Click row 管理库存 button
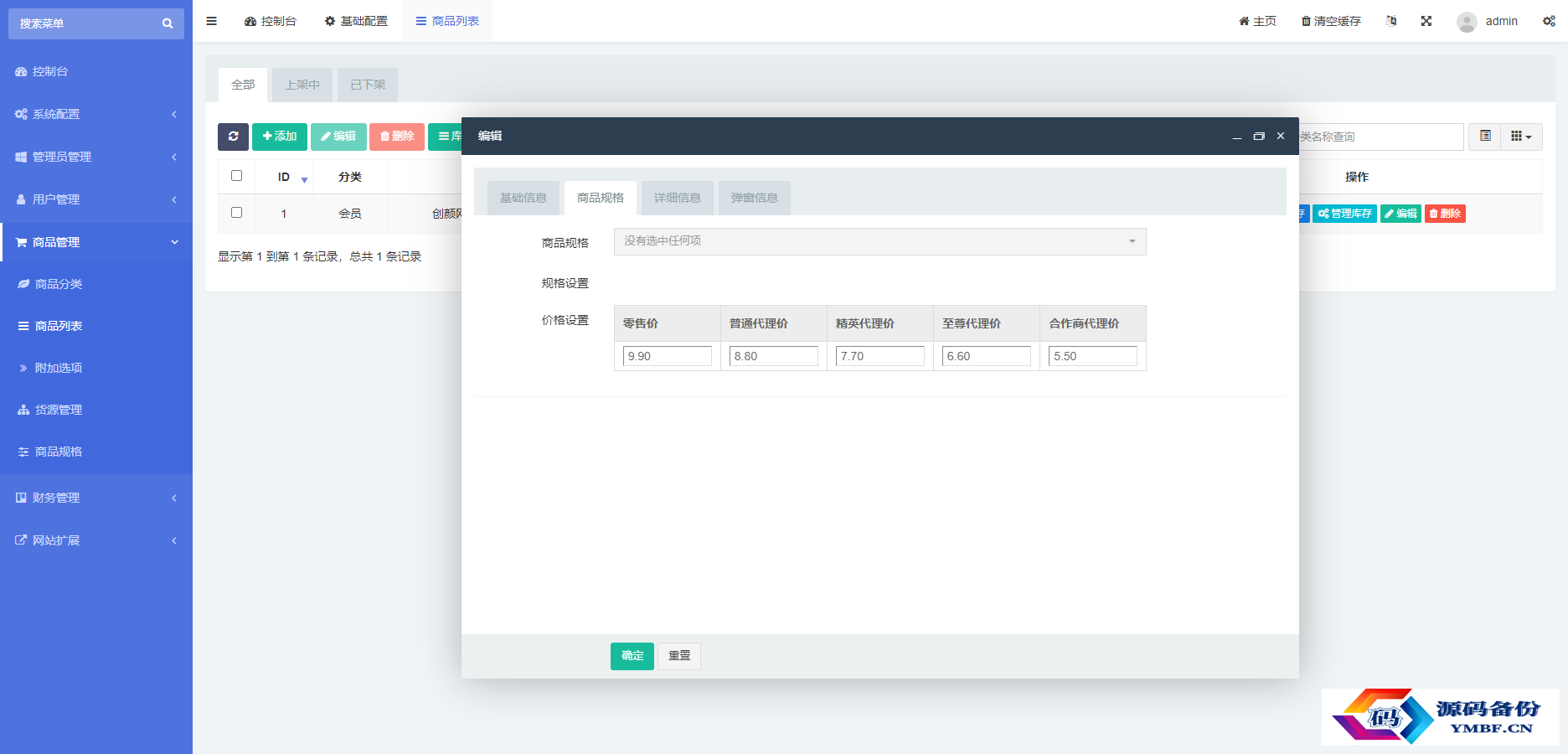Screen dimensions: 1568x754 [x=1344, y=214]
